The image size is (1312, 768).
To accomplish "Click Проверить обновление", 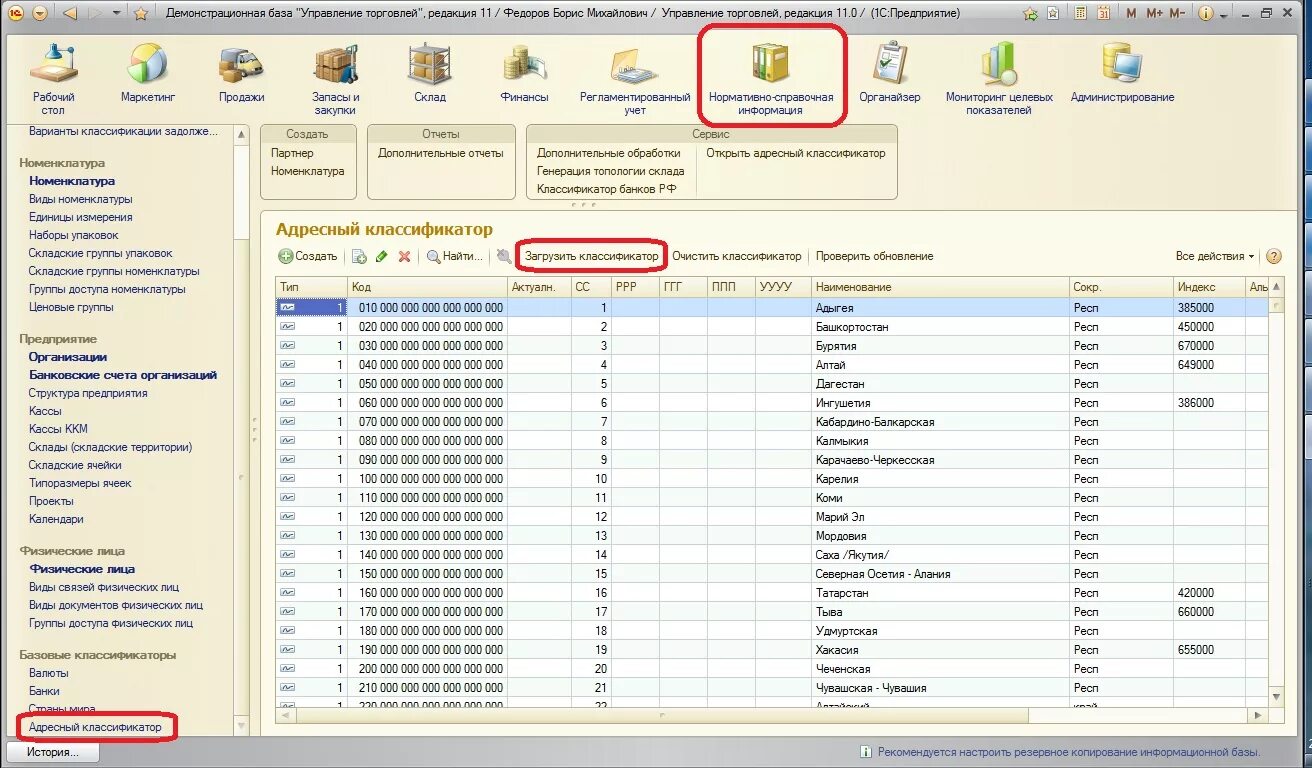I will (x=874, y=256).
